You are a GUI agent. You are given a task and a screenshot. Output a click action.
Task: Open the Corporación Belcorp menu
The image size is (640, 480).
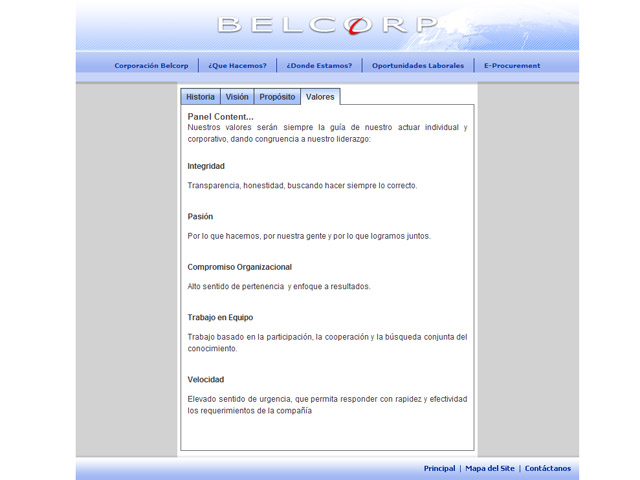click(x=151, y=66)
